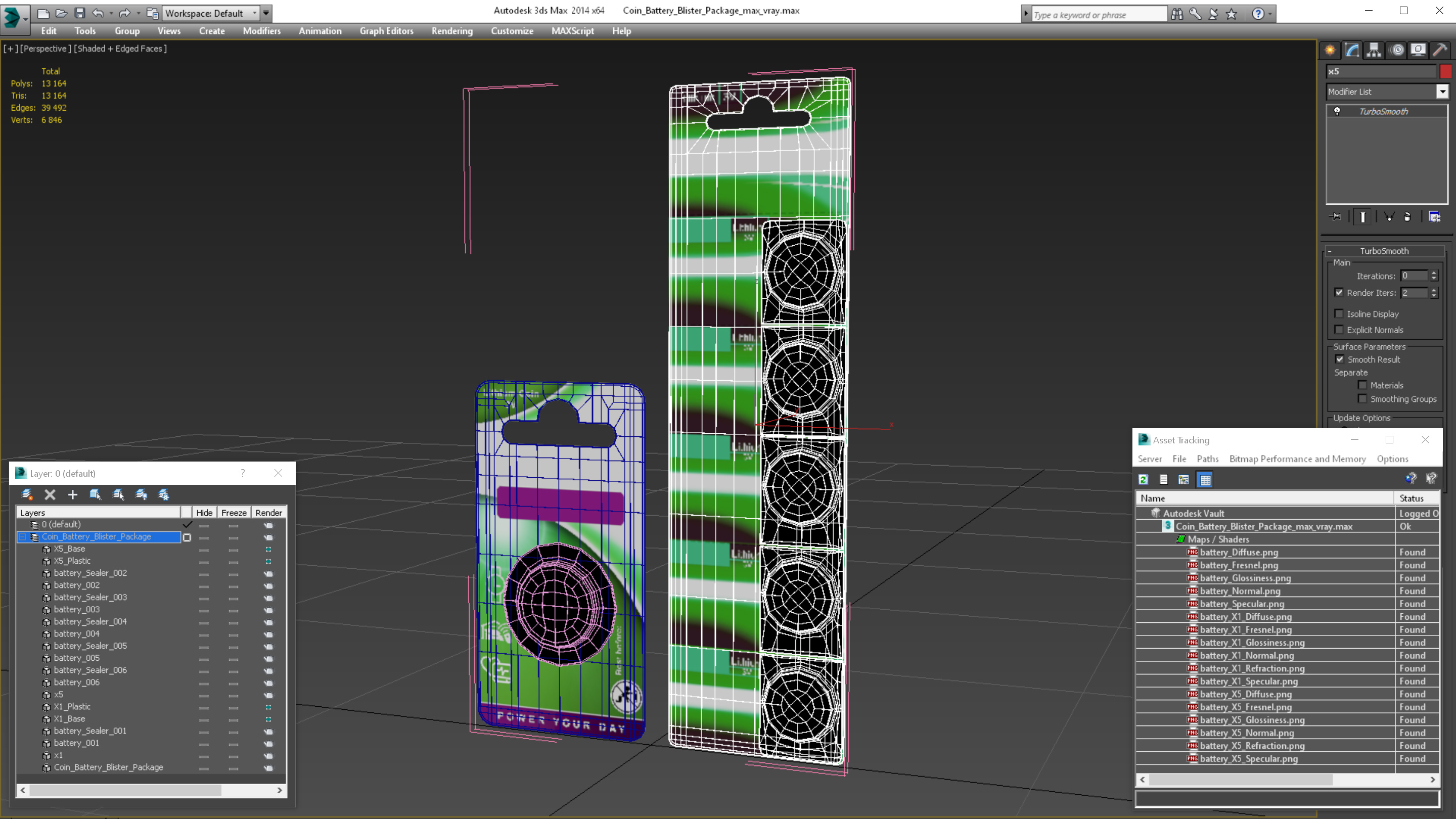This screenshot has width=1456, height=819.
Task: Open Bitmap Performance and Memory menu
Action: click(x=1297, y=459)
